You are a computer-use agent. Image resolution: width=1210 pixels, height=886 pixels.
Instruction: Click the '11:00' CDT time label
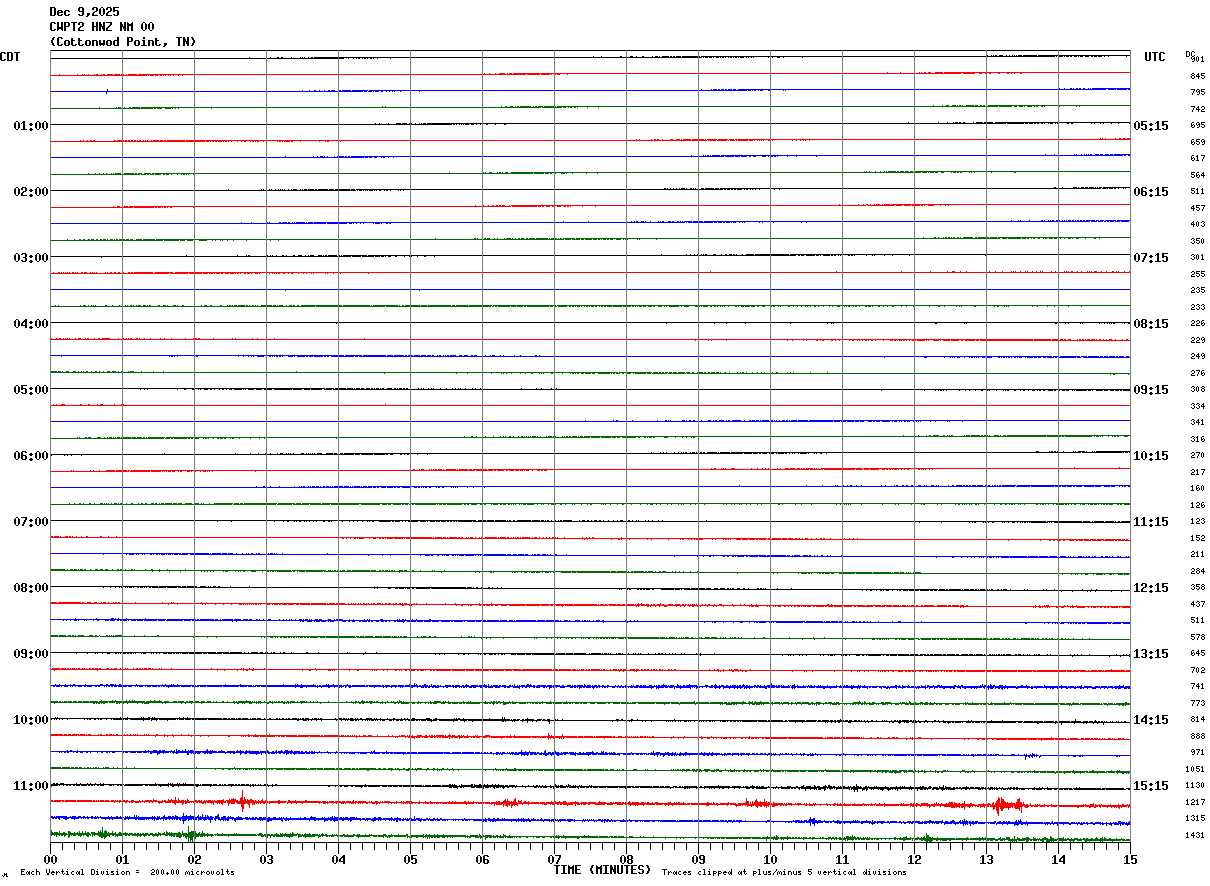coord(31,786)
